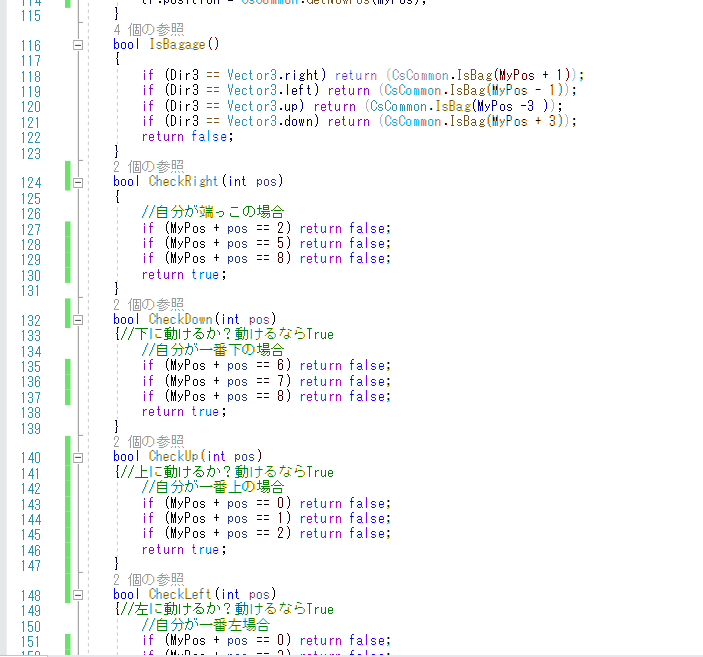Click 'return false;' on line 122

(x=187, y=136)
